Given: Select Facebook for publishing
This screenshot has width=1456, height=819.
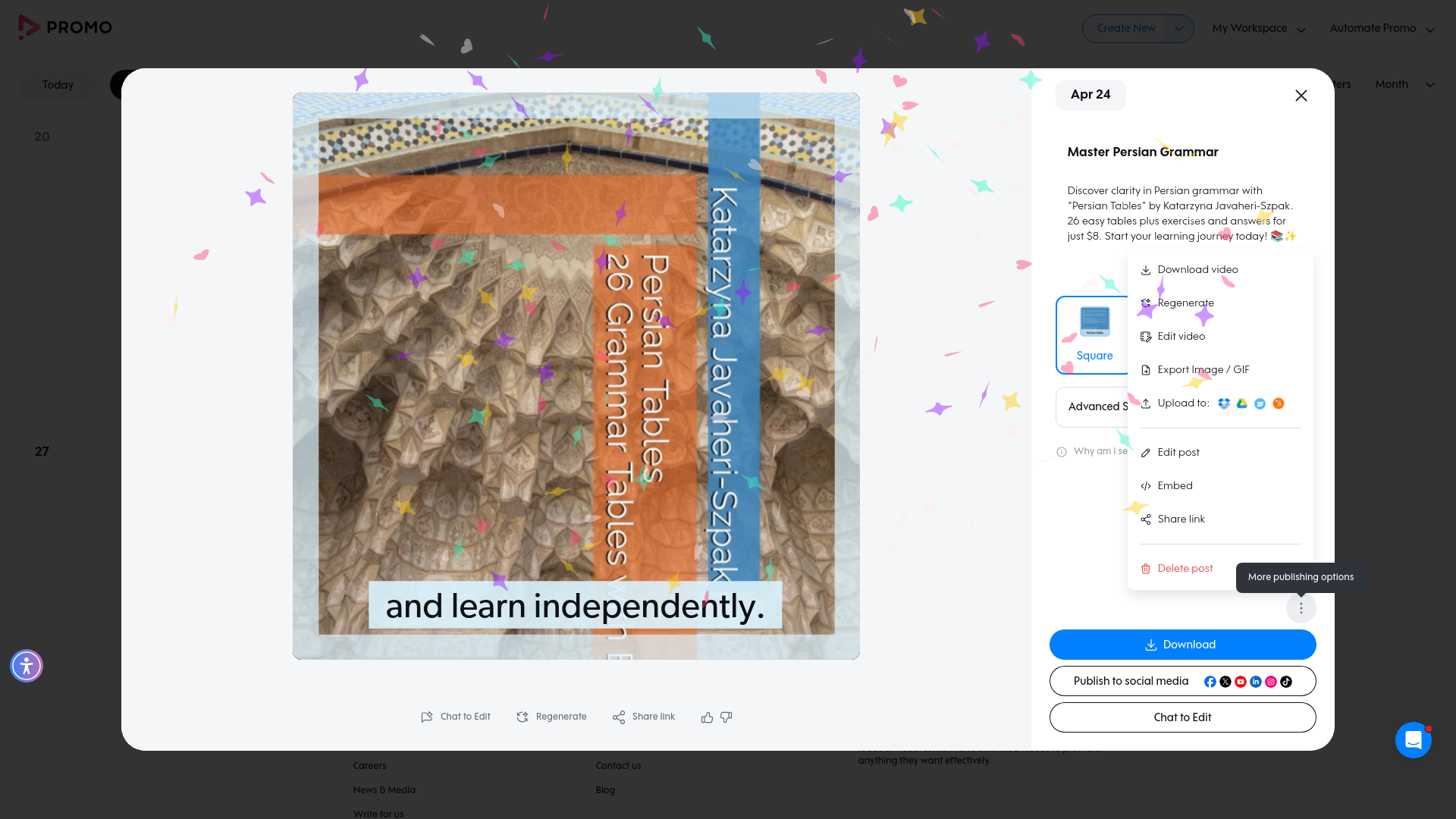Looking at the screenshot, I should click(x=1210, y=681).
